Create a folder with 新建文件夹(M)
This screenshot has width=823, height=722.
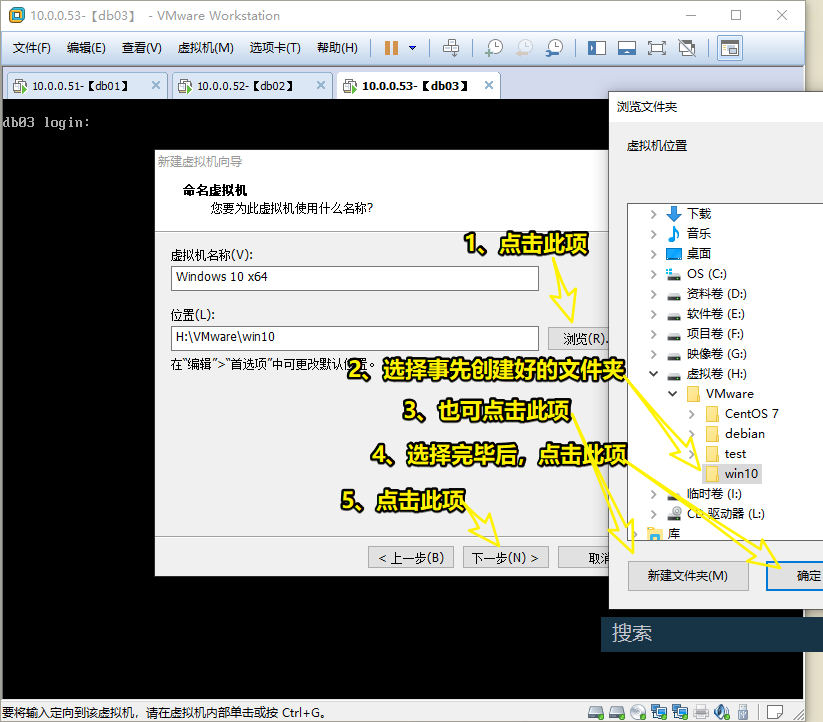(688, 576)
